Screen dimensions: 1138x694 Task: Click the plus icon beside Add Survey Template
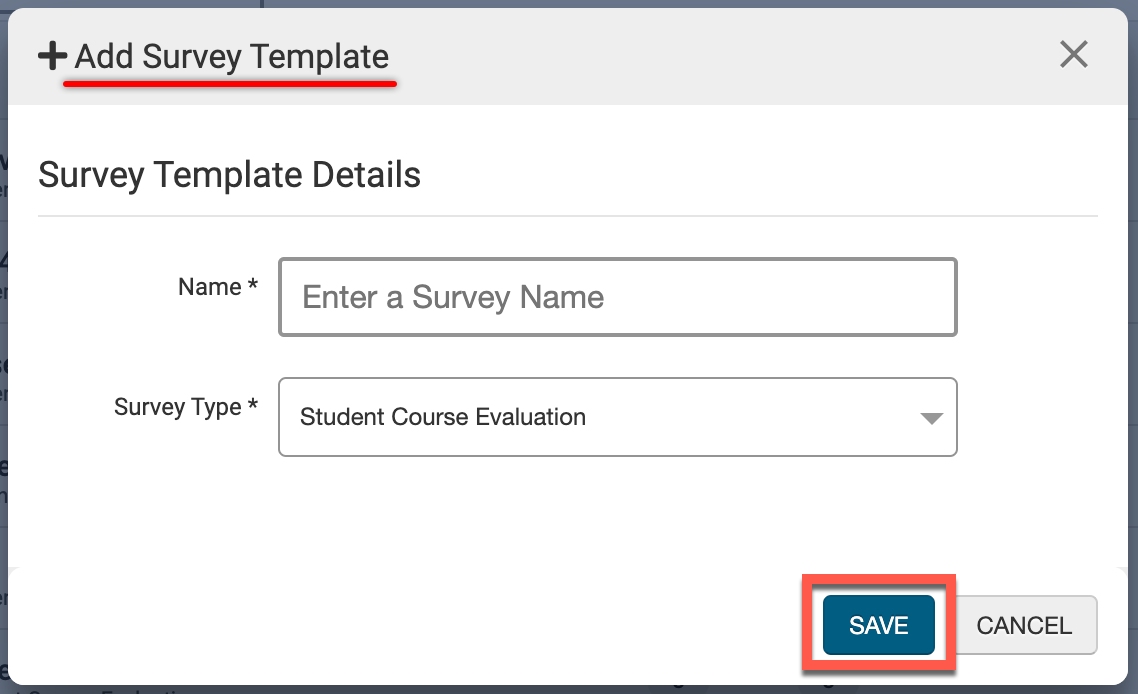52,57
